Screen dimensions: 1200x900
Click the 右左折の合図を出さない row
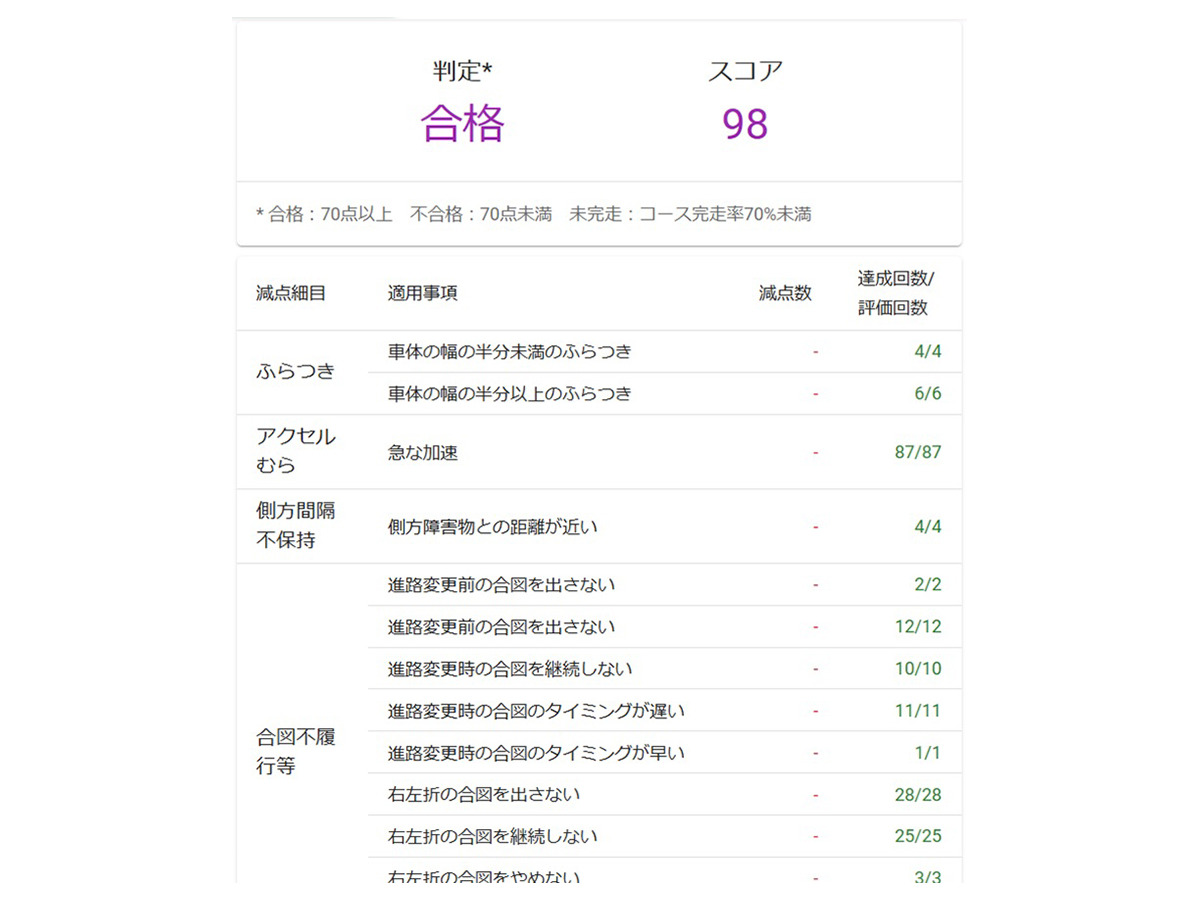point(484,795)
